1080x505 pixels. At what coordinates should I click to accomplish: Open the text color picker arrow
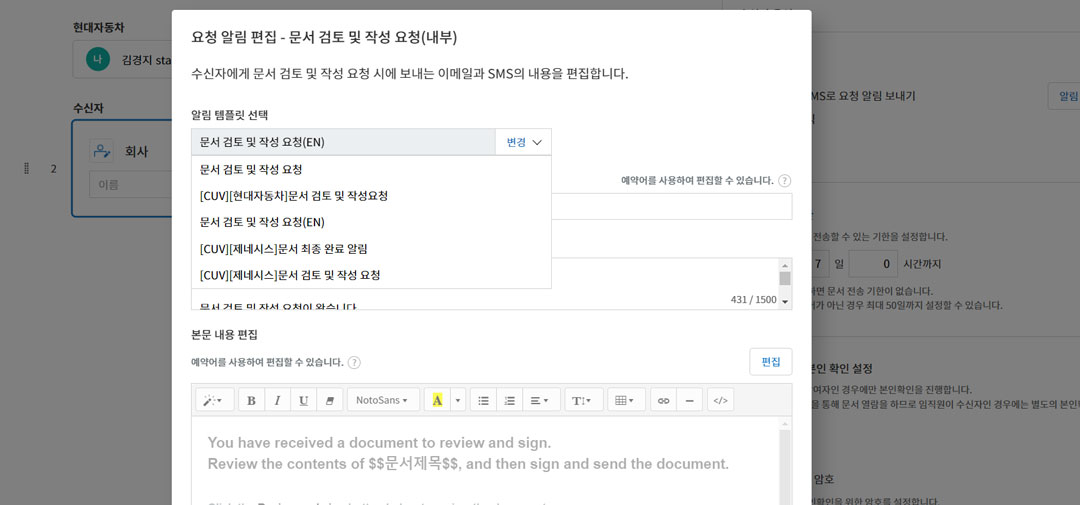pos(458,400)
